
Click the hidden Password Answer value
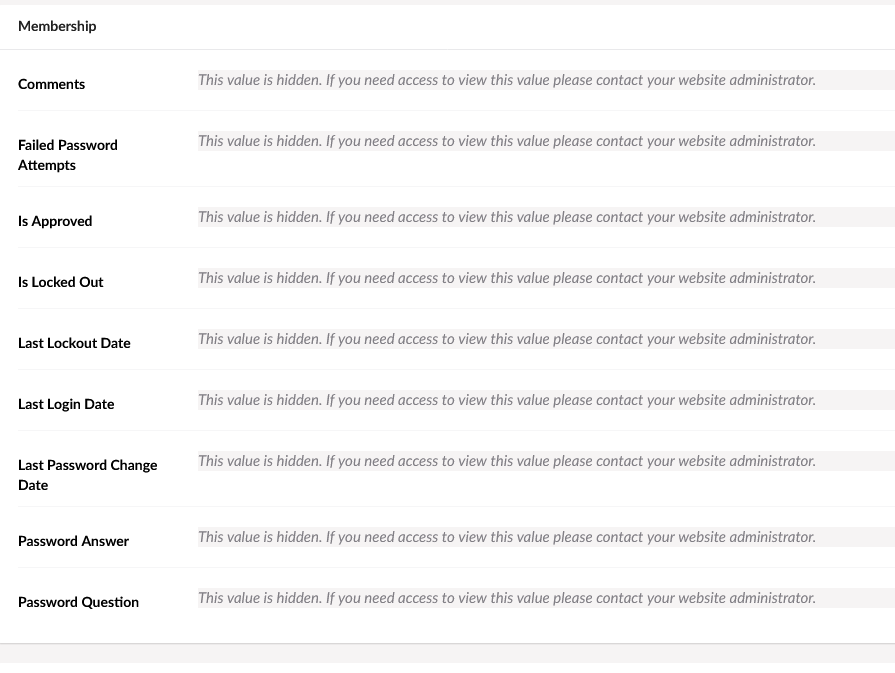[507, 537]
